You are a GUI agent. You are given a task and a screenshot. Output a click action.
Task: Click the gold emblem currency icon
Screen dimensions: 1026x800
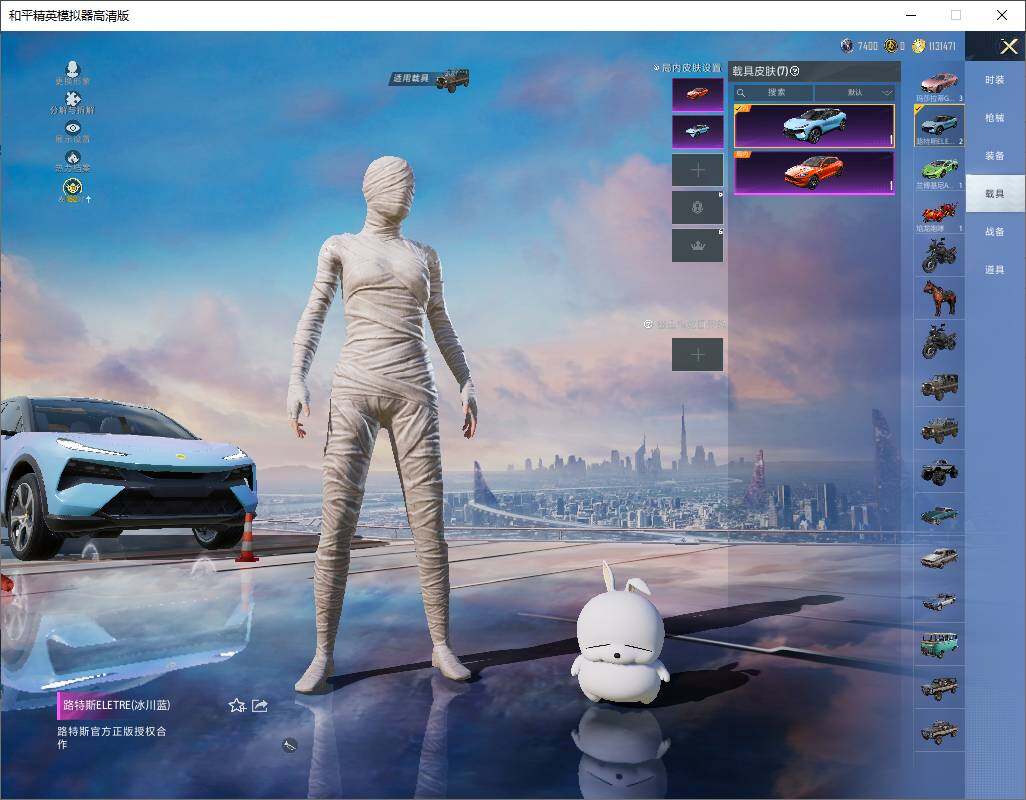891,45
